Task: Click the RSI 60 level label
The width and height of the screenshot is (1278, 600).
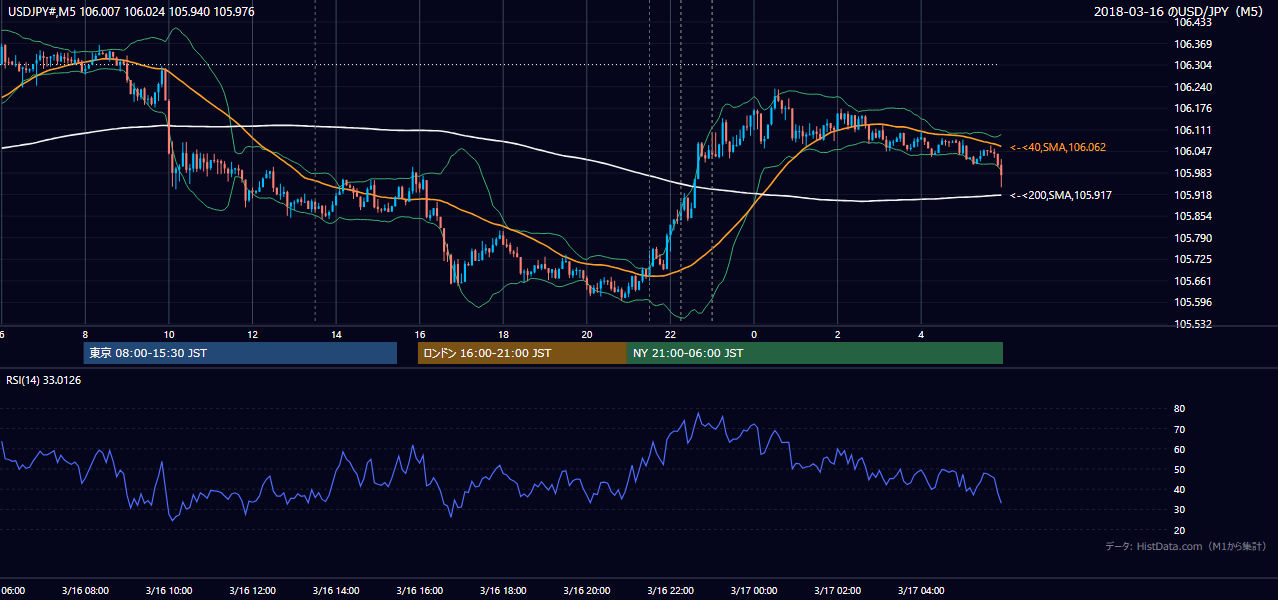Action: (1179, 449)
